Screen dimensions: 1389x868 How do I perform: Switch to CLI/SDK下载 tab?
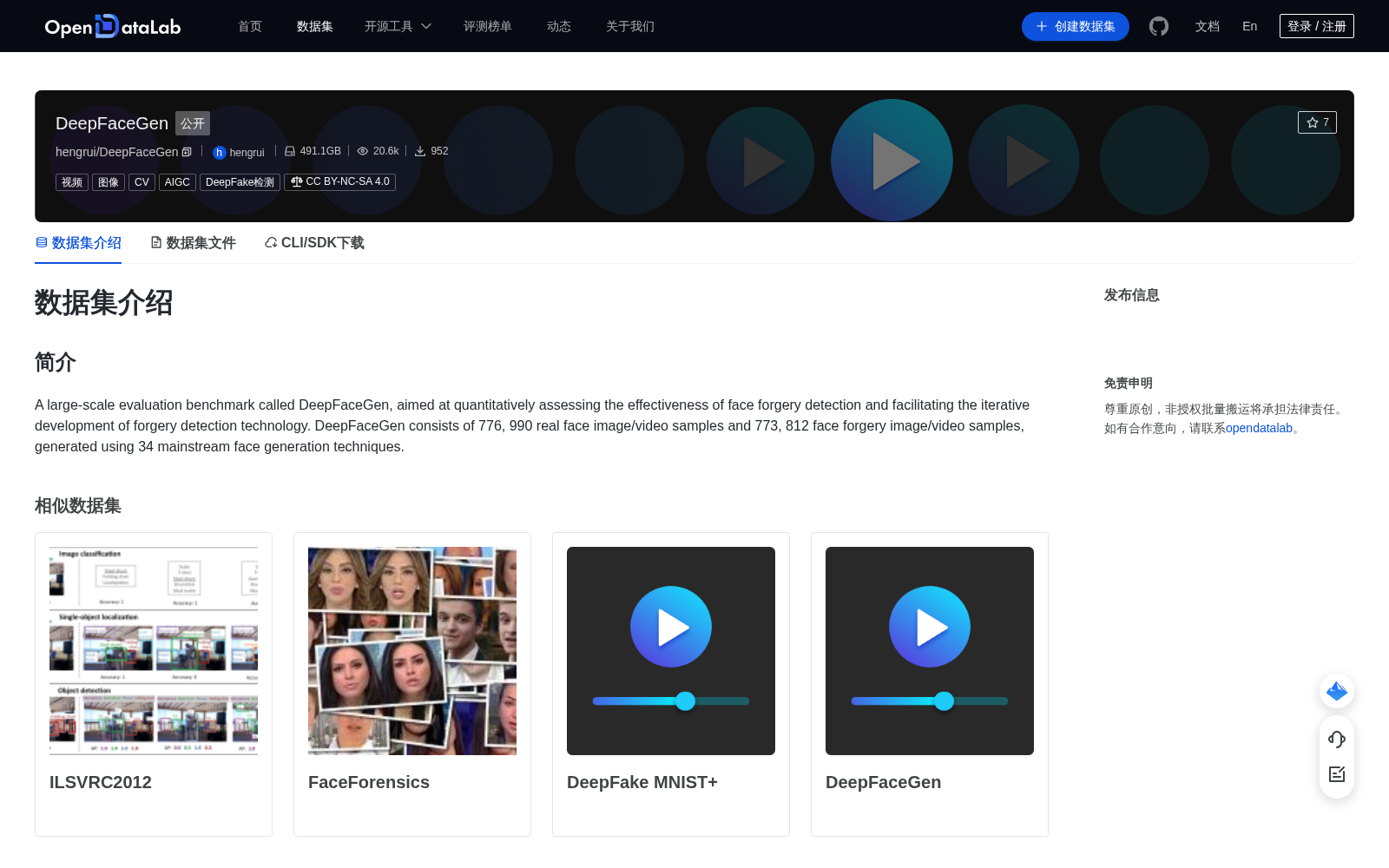click(x=314, y=243)
